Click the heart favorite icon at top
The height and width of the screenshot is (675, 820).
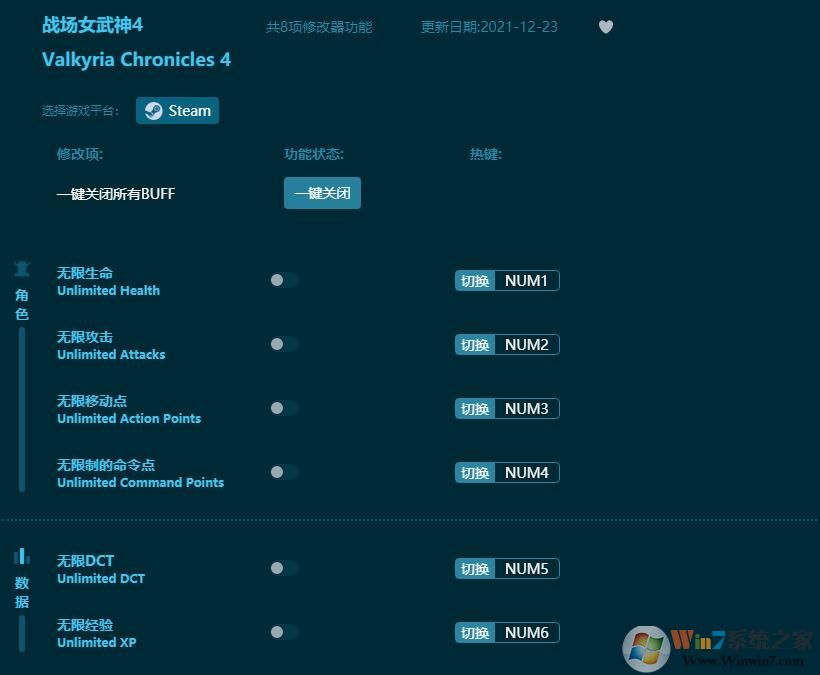click(606, 27)
